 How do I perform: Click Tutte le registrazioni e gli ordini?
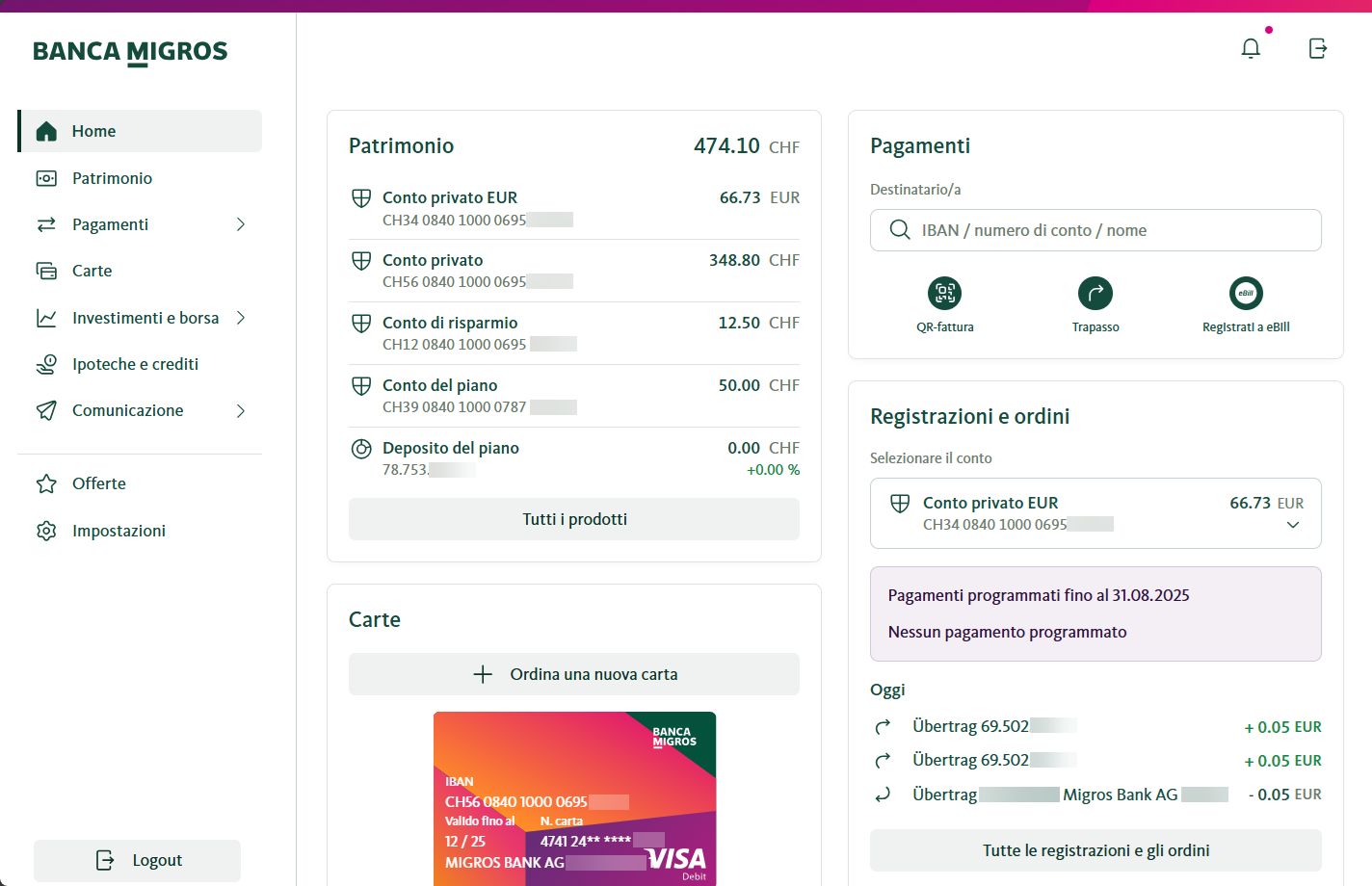pos(1095,850)
